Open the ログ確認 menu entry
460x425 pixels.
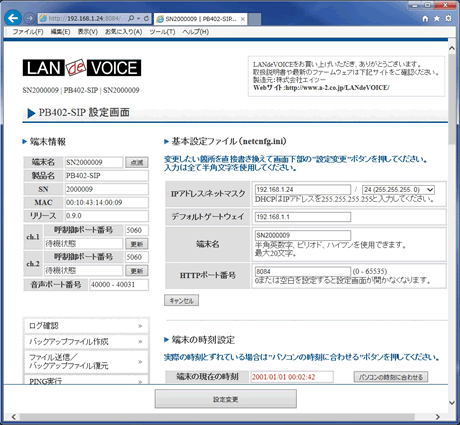(86, 326)
